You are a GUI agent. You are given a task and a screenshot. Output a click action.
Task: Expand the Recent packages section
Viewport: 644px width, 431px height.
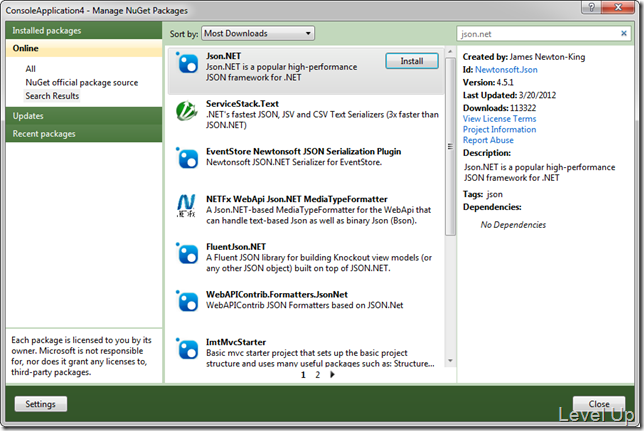pyautogui.click(x=84, y=134)
